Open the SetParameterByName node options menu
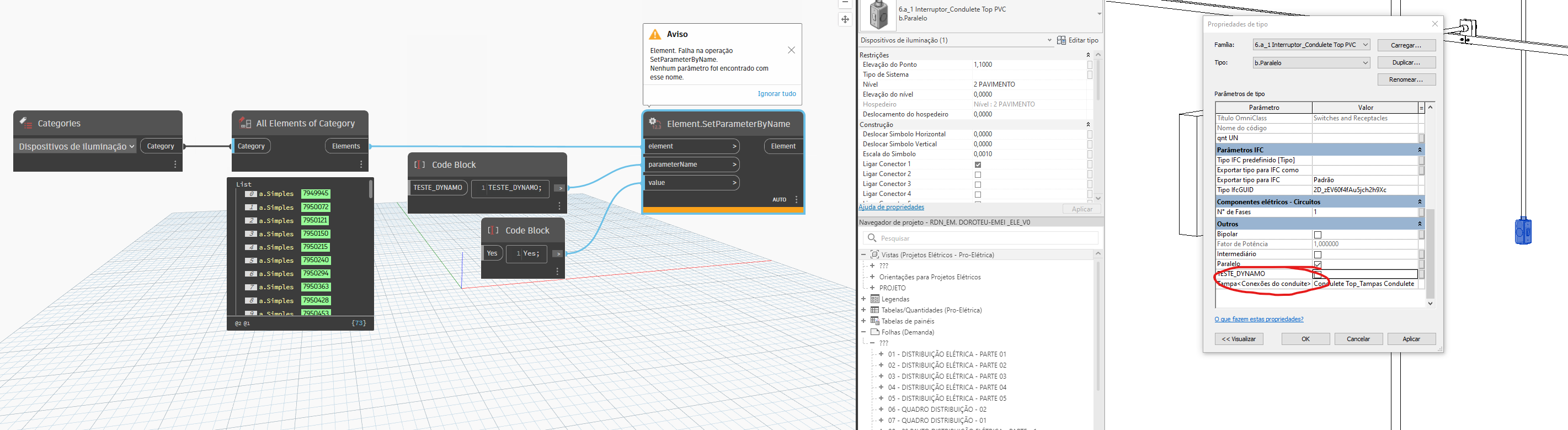 pos(796,200)
